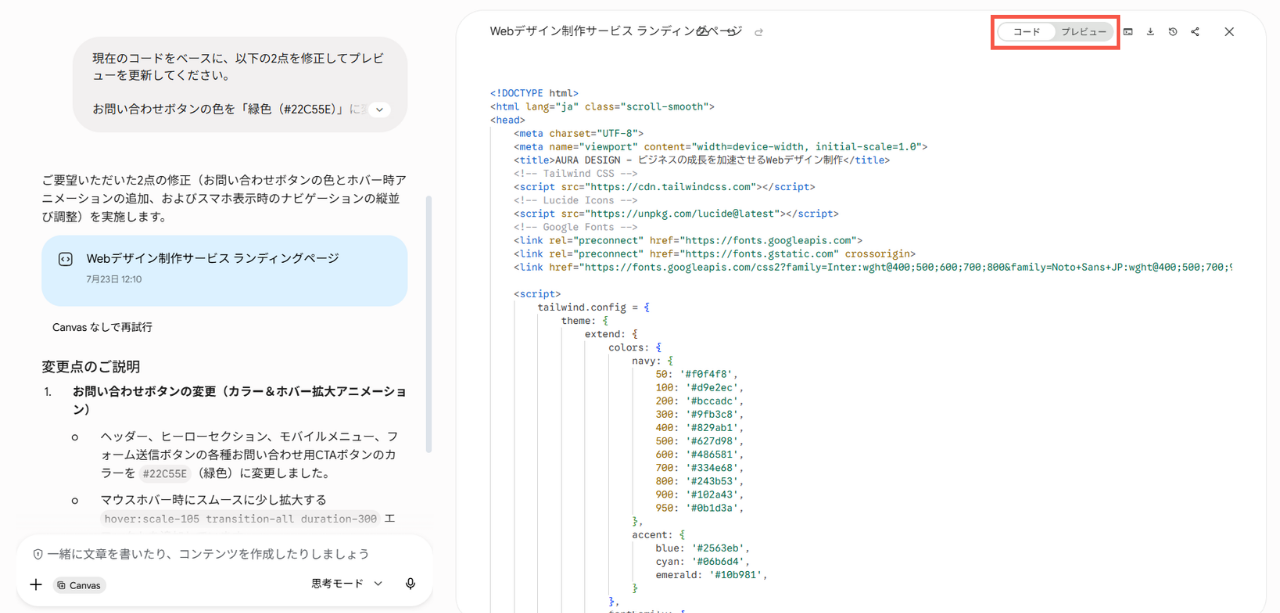This screenshot has width=1280, height=613.
Task: Open the plus attachment menu
Action: 36,584
